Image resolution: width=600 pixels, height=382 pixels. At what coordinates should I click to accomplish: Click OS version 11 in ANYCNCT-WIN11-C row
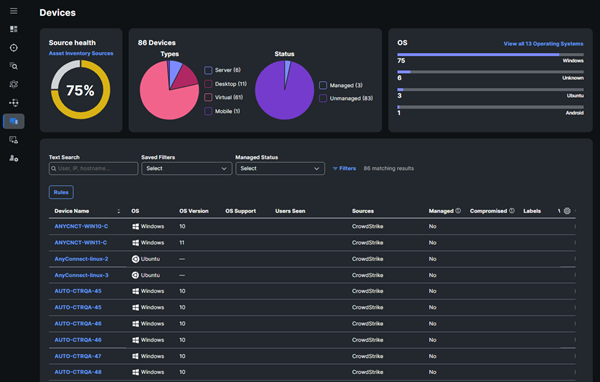click(182, 243)
